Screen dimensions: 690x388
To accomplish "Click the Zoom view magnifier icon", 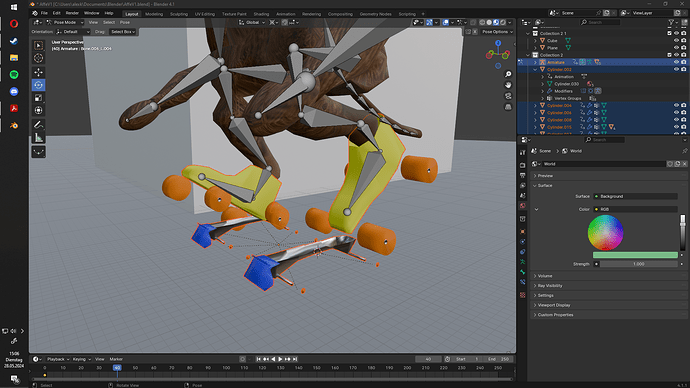I will [x=508, y=74].
